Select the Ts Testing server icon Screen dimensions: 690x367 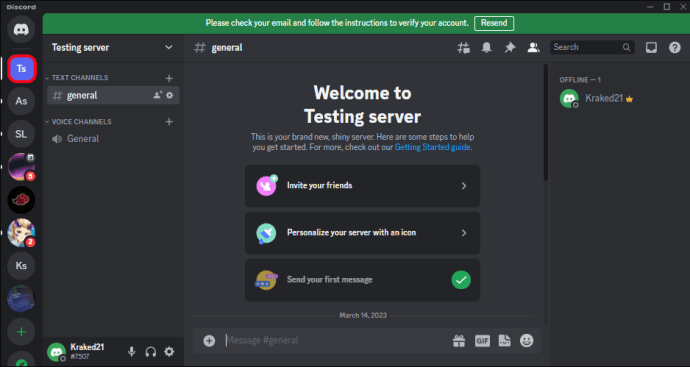point(21,69)
